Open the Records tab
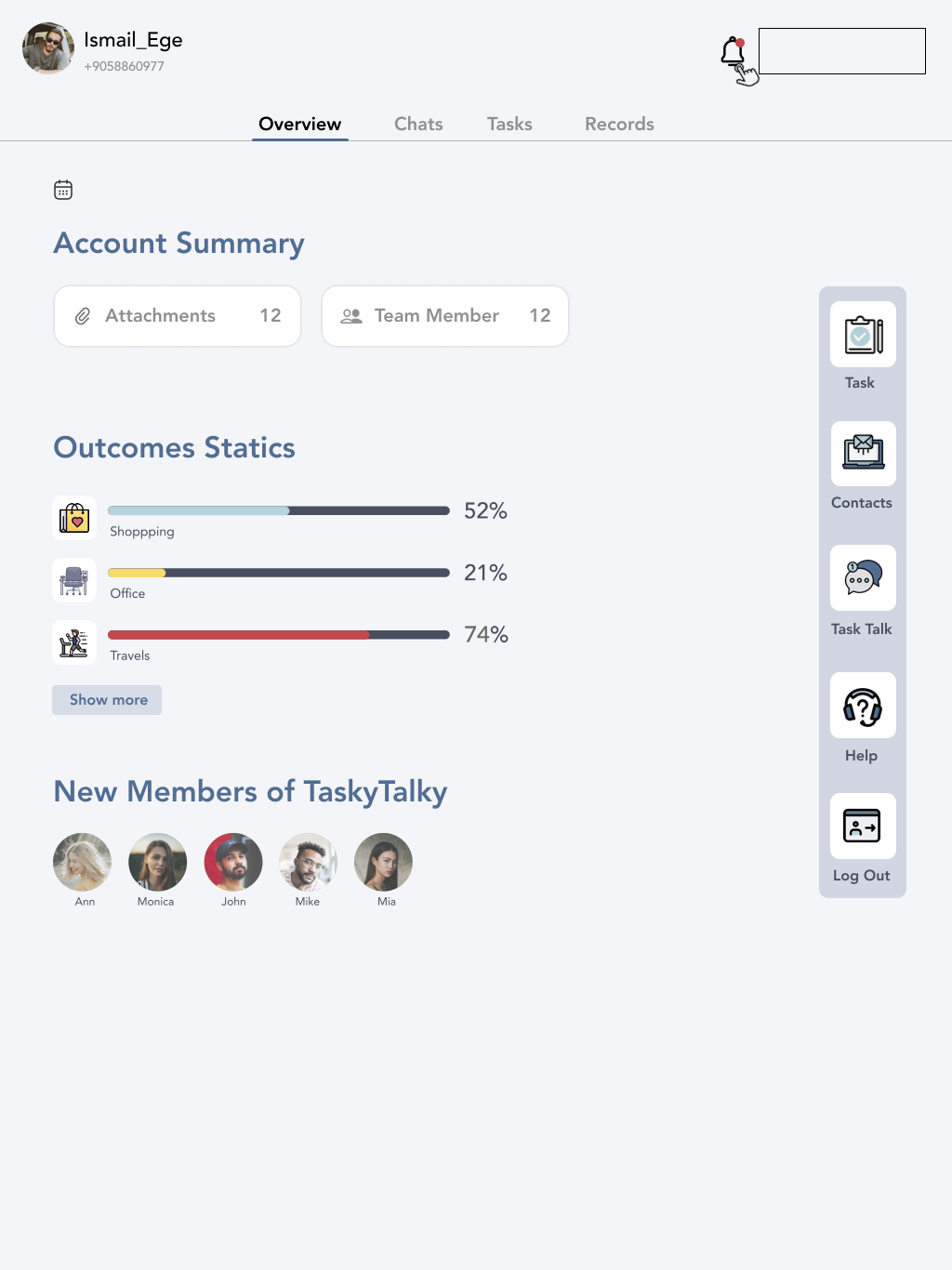 click(x=619, y=124)
